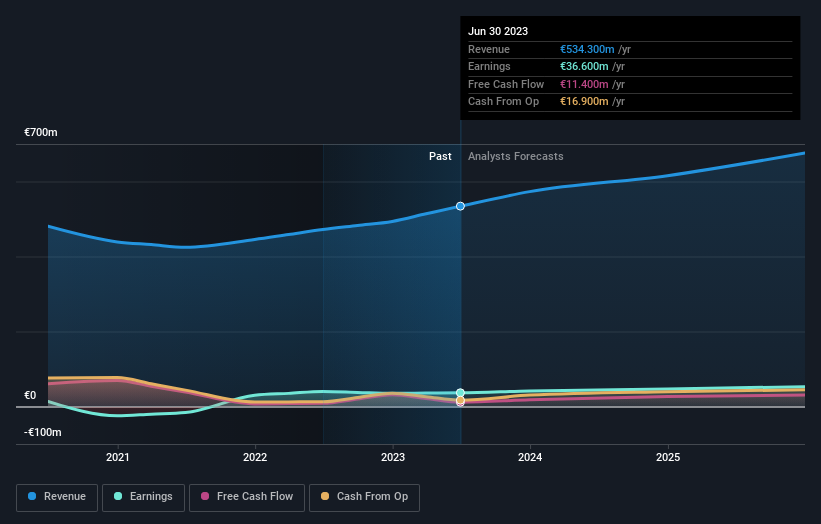The width and height of the screenshot is (821, 524).
Task: Click the Free Cash Flow label in tooltip
Action: click(506, 84)
